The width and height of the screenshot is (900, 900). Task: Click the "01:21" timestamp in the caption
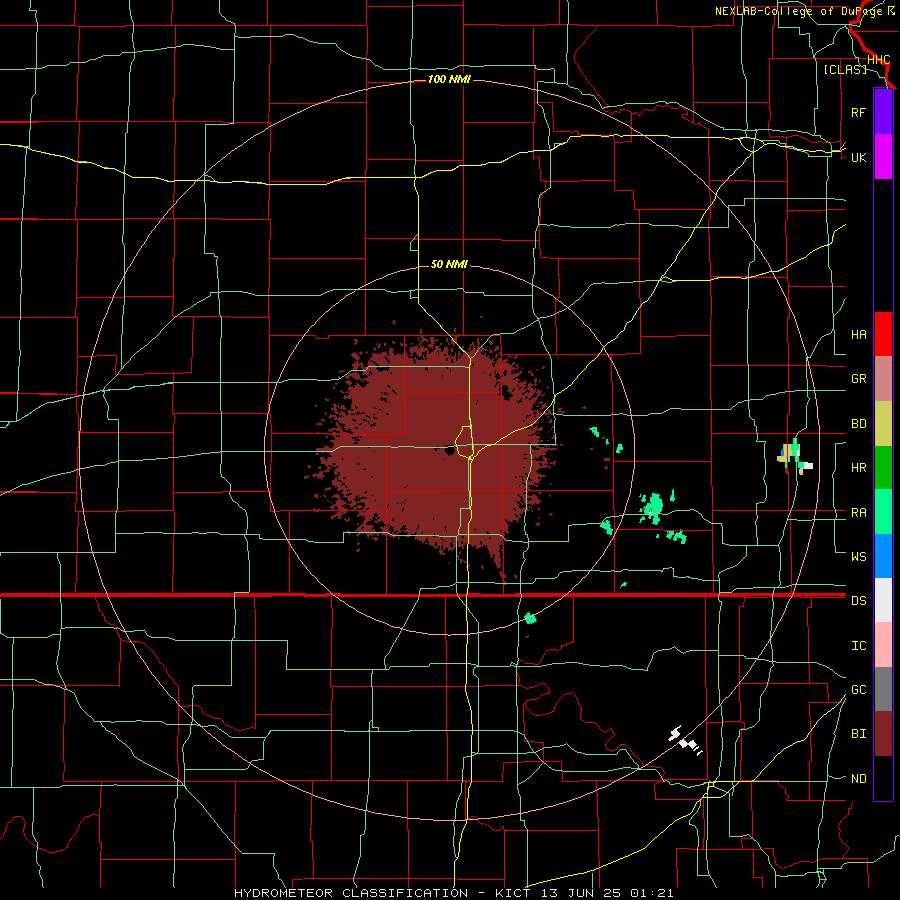pyautogui.click(x=651, y=893)
